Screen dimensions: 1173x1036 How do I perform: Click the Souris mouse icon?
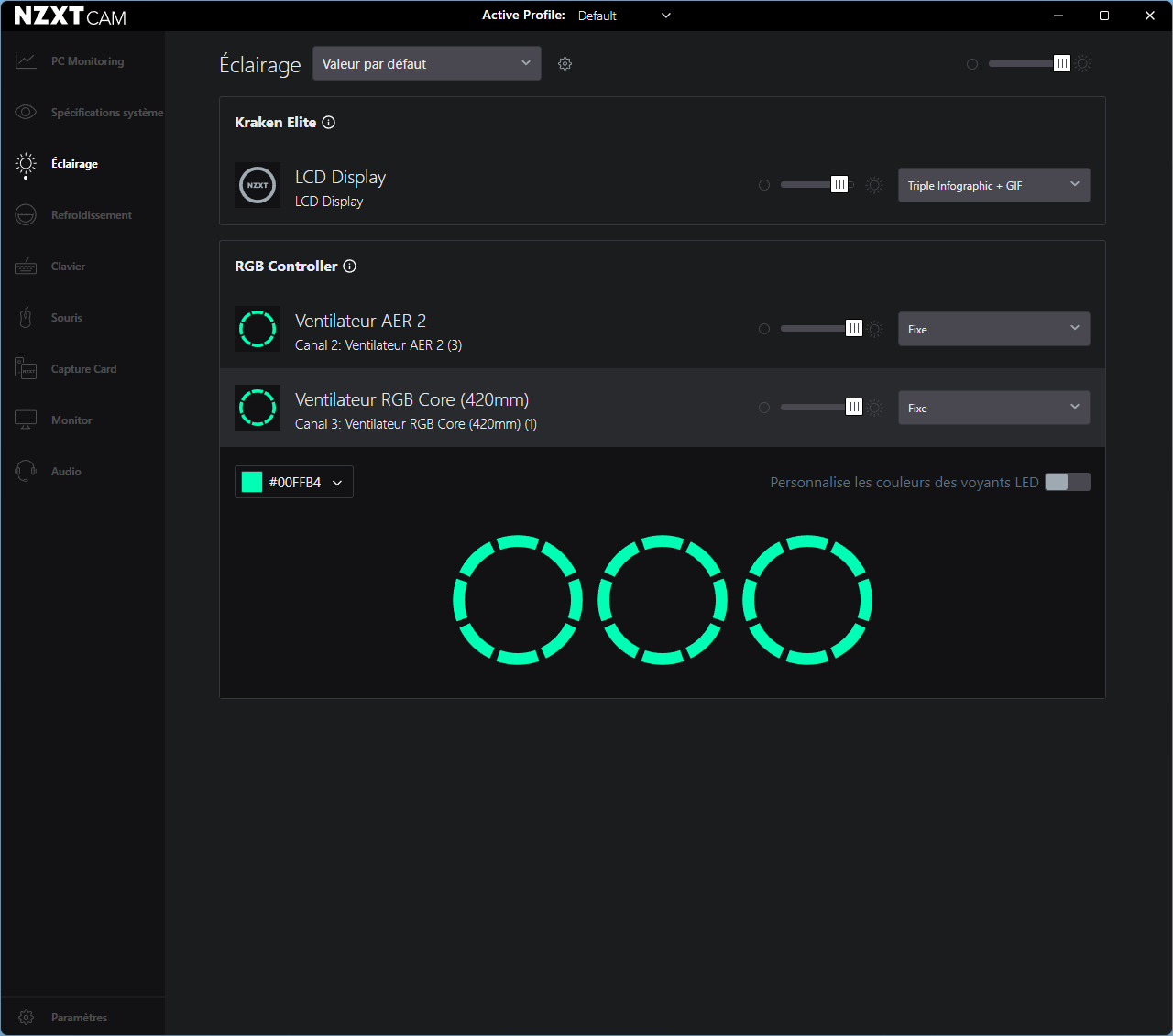pos(26,318)
